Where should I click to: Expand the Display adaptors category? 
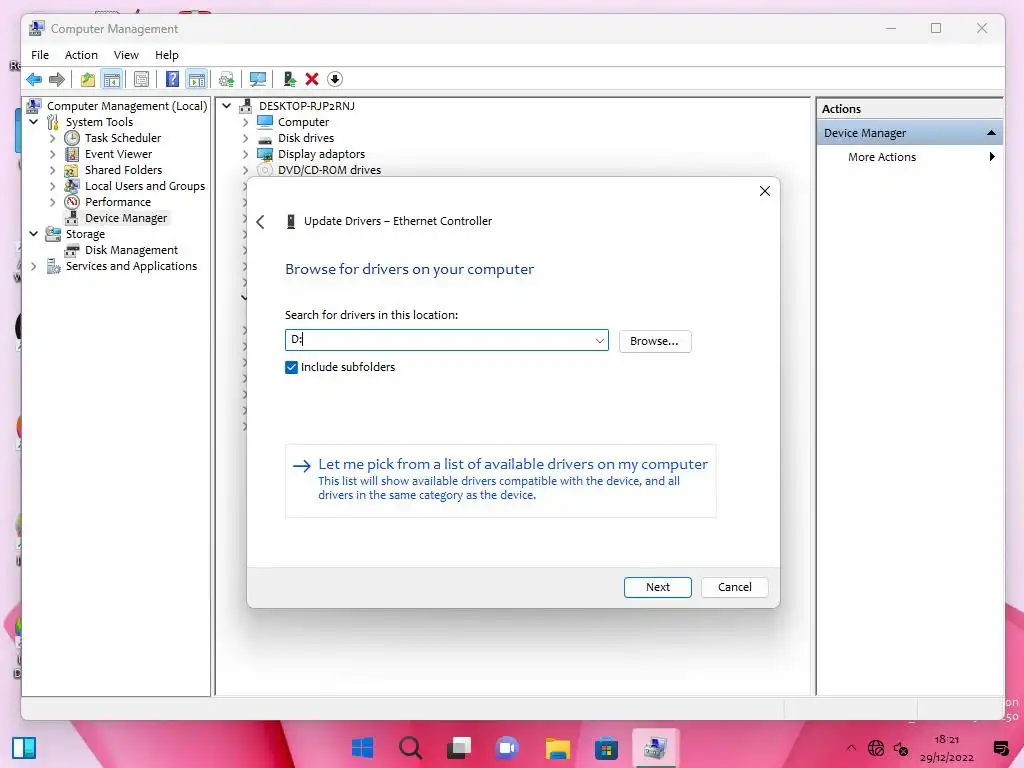[x=246, y=154]
